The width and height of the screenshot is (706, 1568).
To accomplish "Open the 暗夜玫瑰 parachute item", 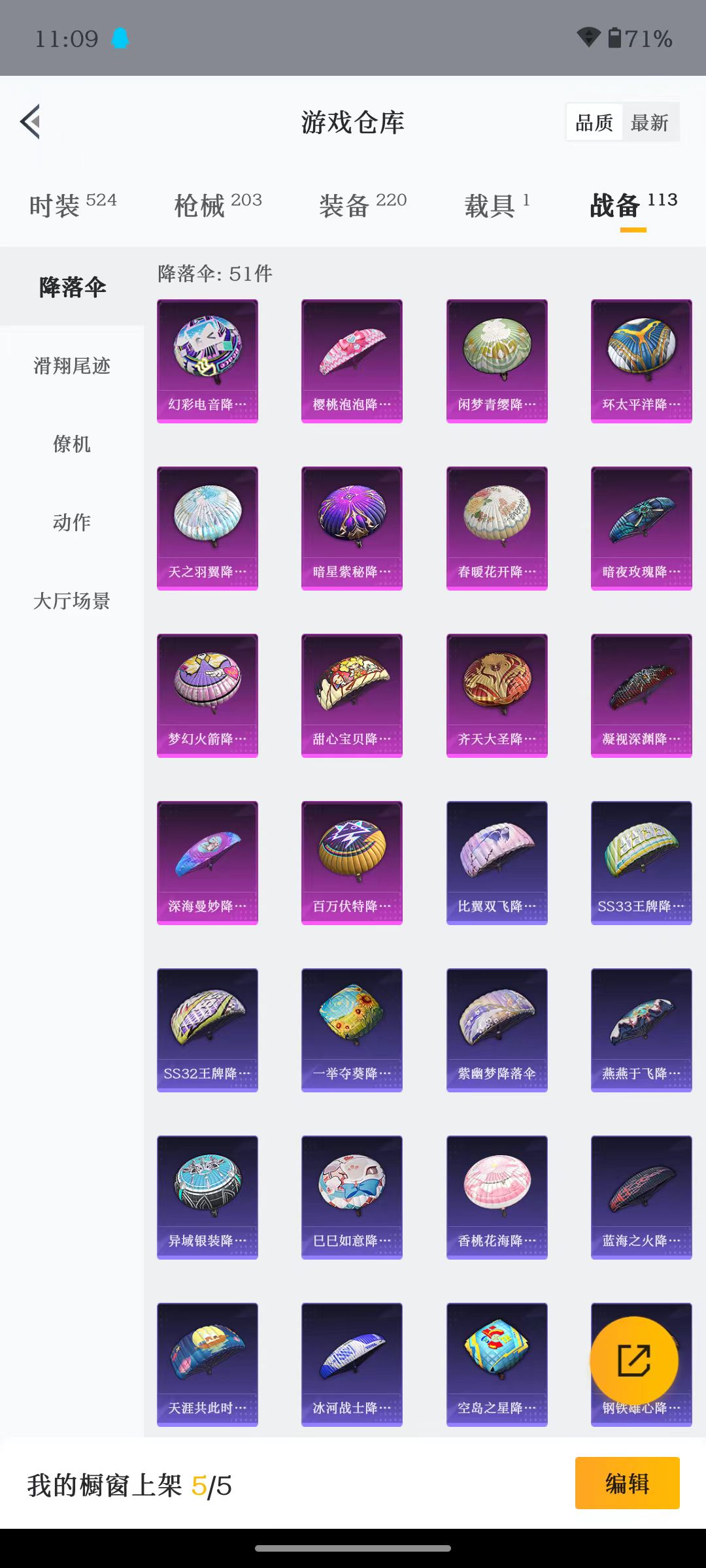I will 641,528.
